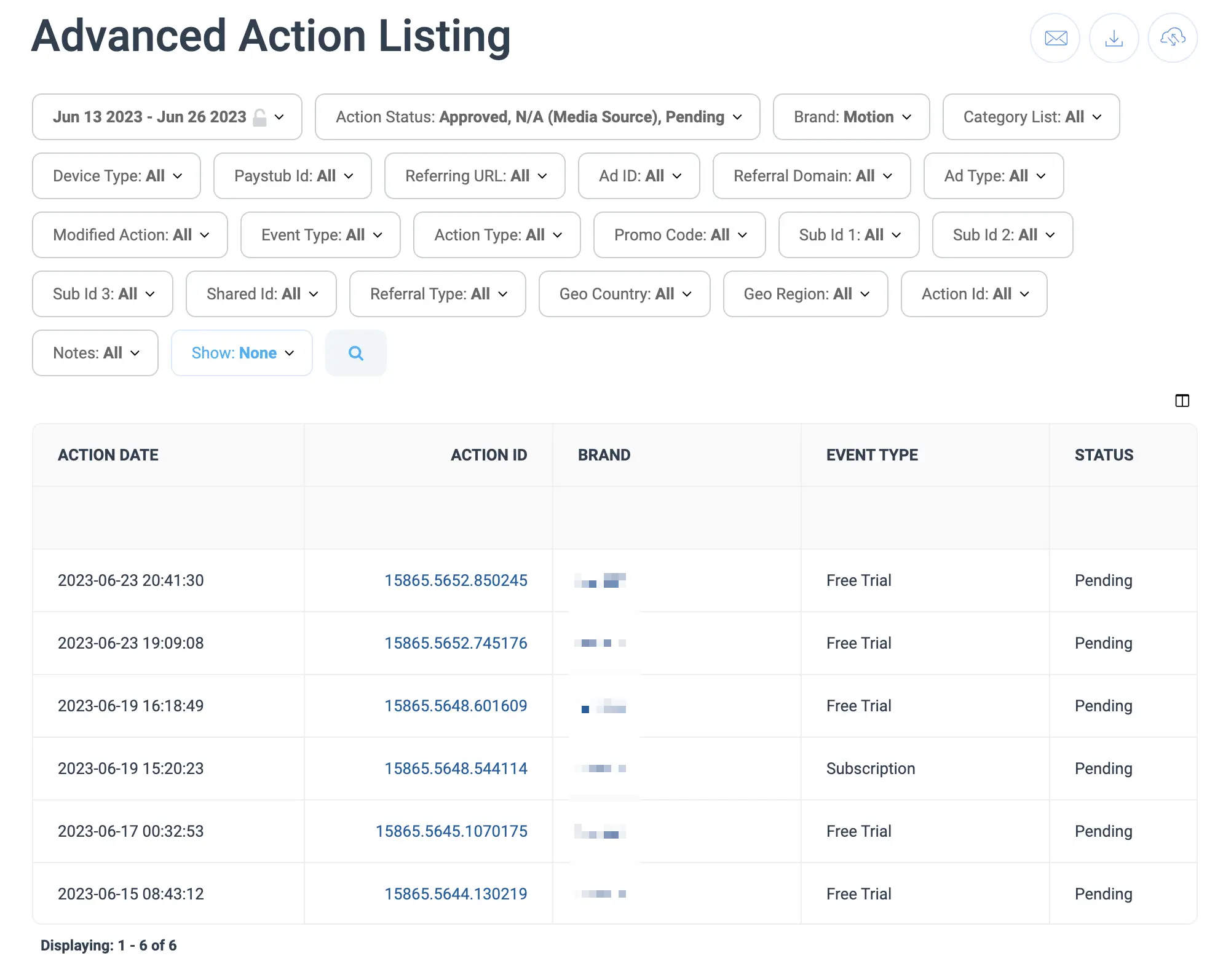Toggle the lock icon on the date range
The image size is (1231, 980).
click(x=259, y=117)
